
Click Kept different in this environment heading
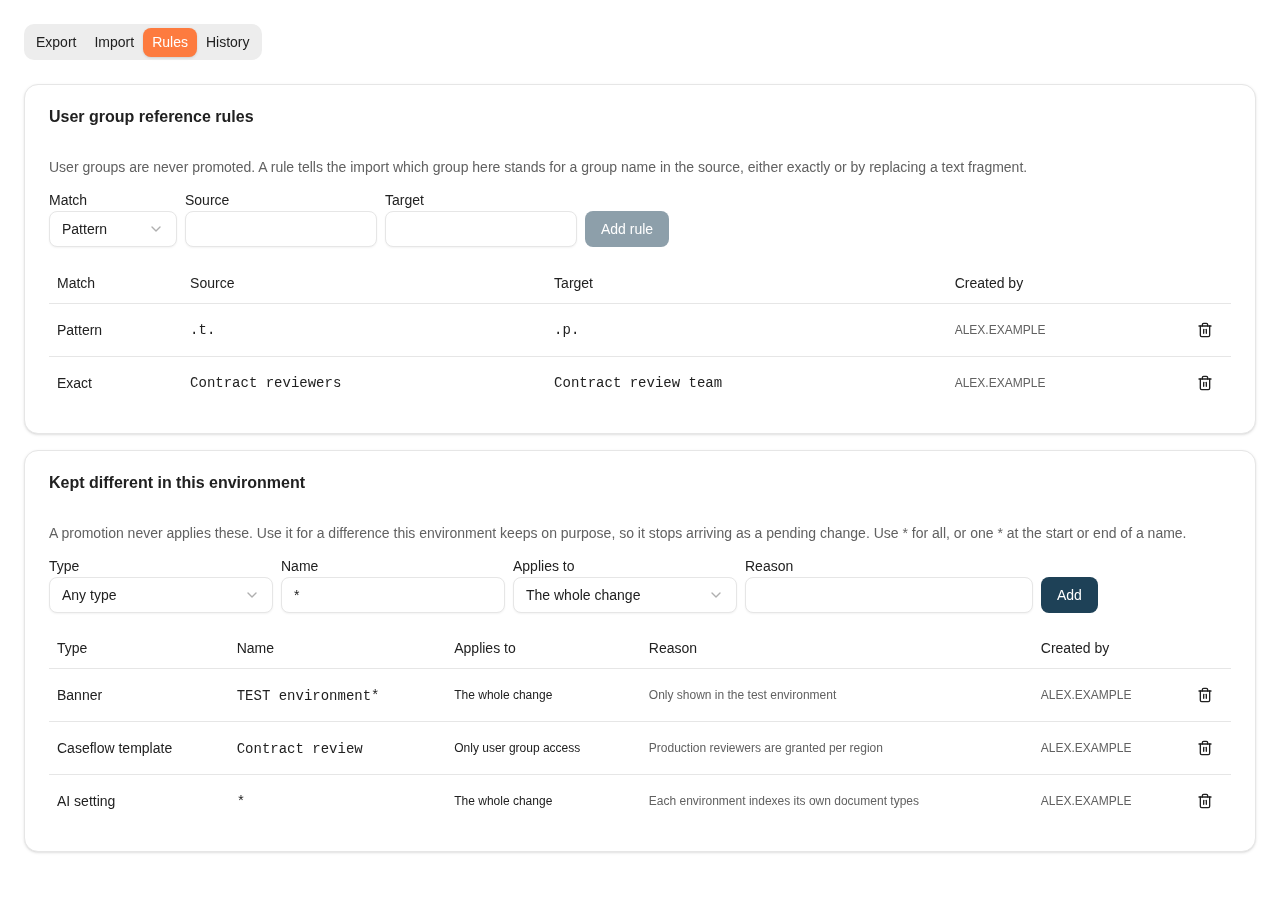[x=177, y=483]
